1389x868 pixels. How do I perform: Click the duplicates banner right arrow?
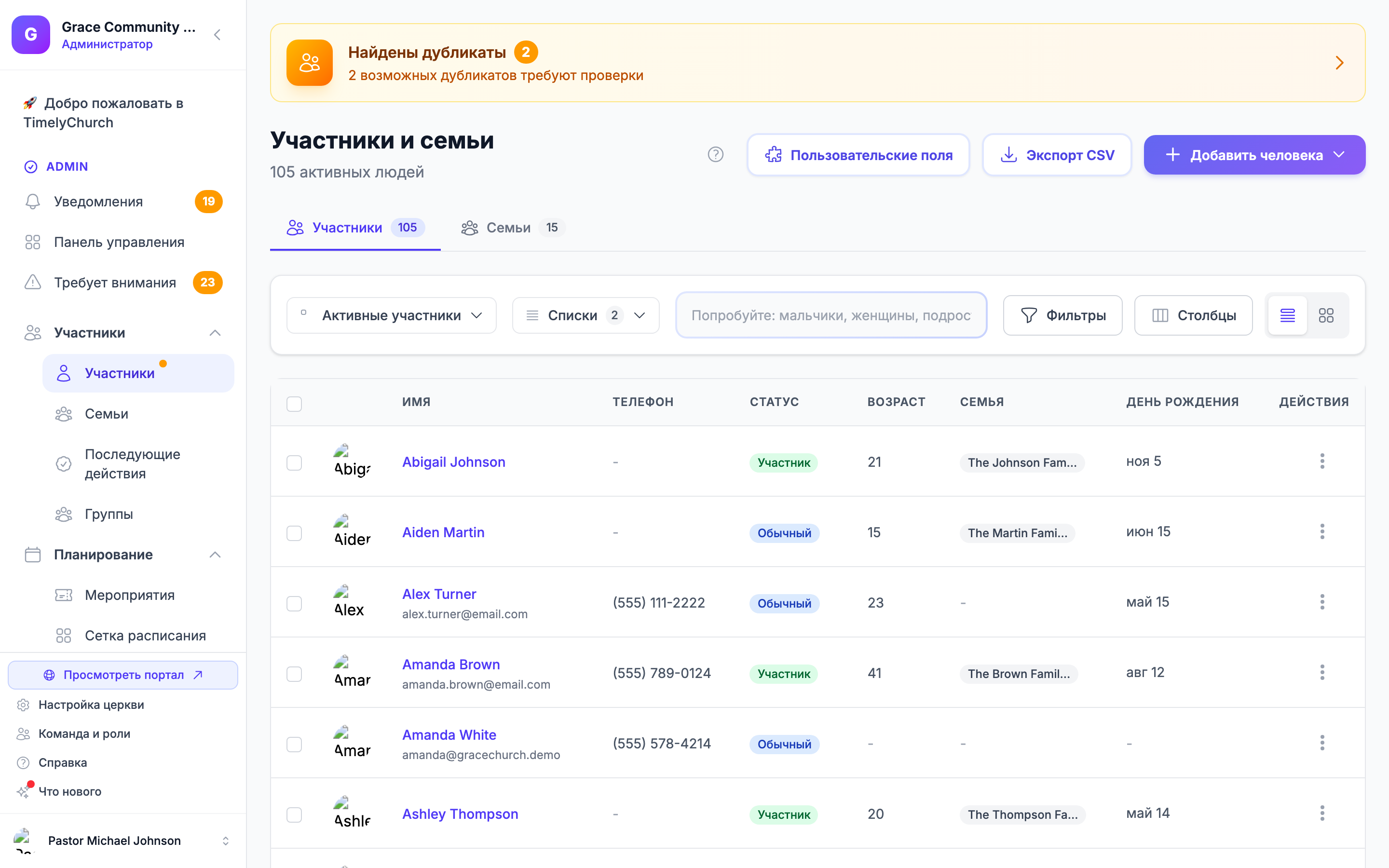coord(1340,63)
